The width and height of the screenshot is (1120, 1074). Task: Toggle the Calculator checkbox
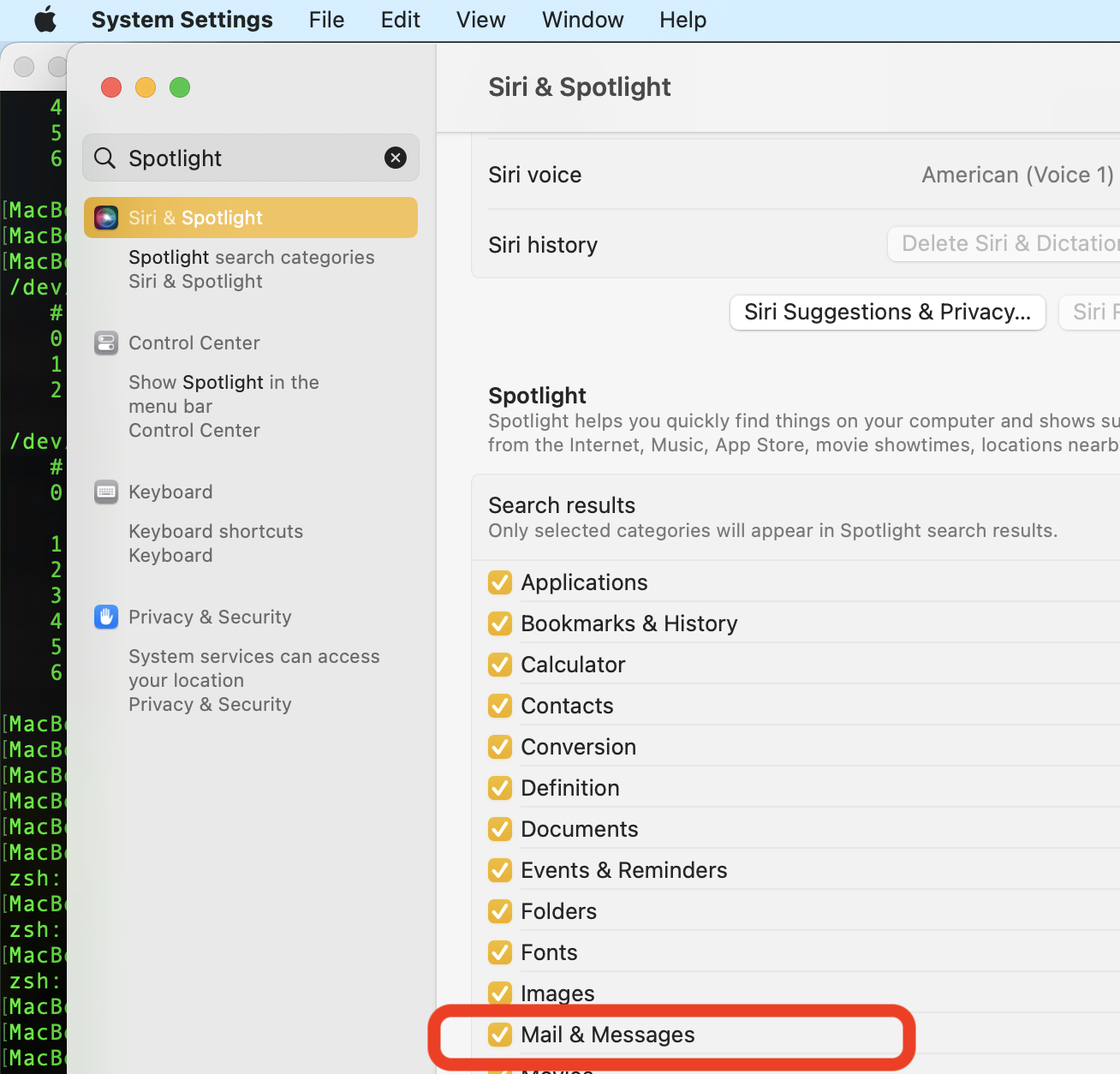(x=500, y=665)
